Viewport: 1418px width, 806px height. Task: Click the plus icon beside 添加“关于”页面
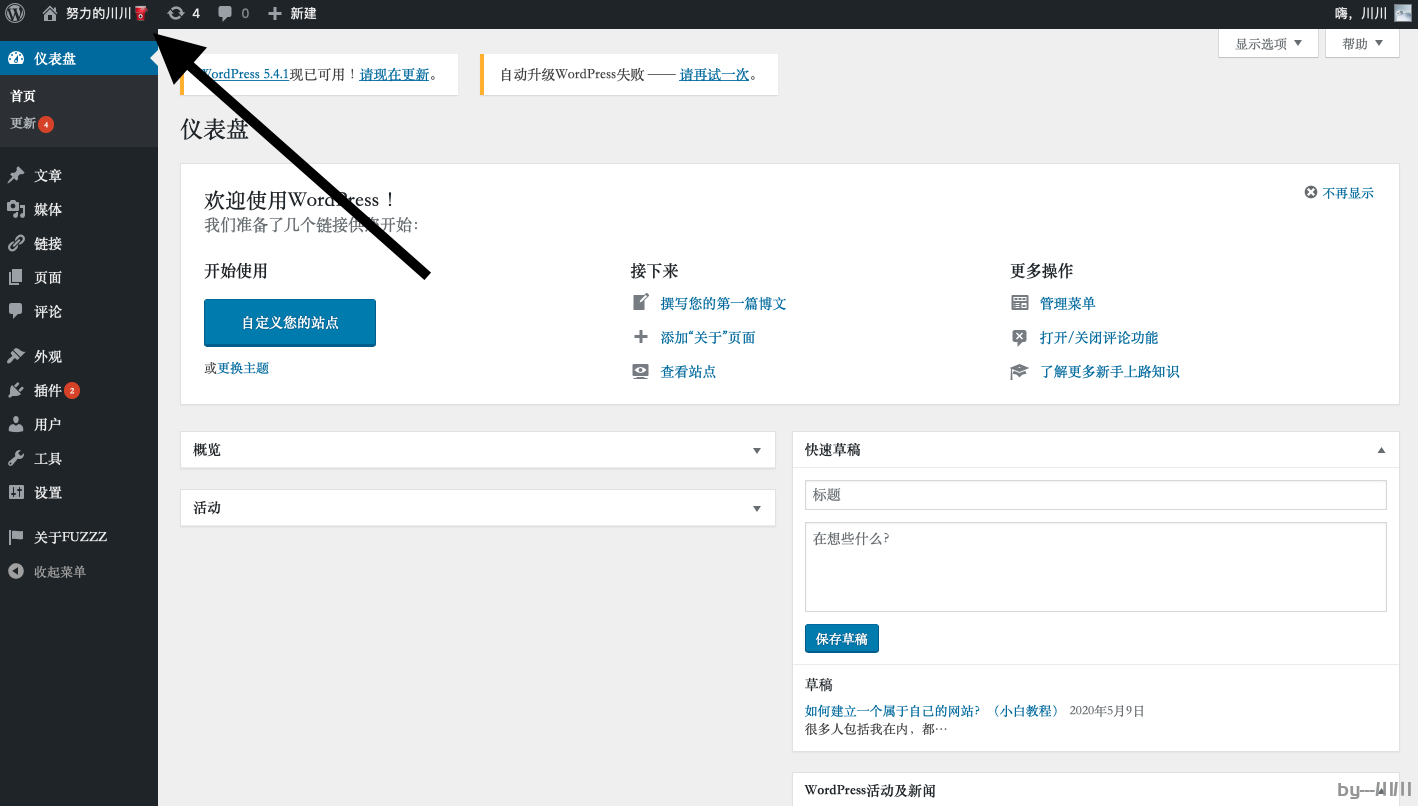coord(641,337)
